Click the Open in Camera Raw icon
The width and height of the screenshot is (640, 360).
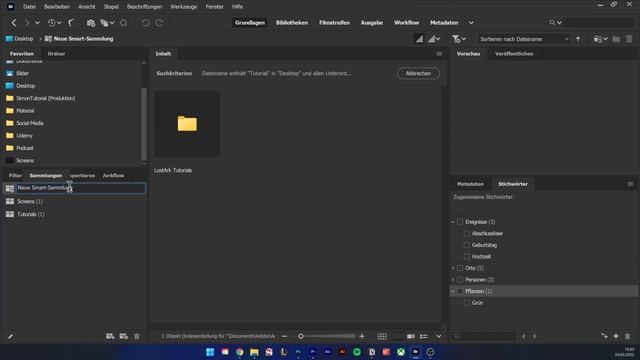(123, 23)
